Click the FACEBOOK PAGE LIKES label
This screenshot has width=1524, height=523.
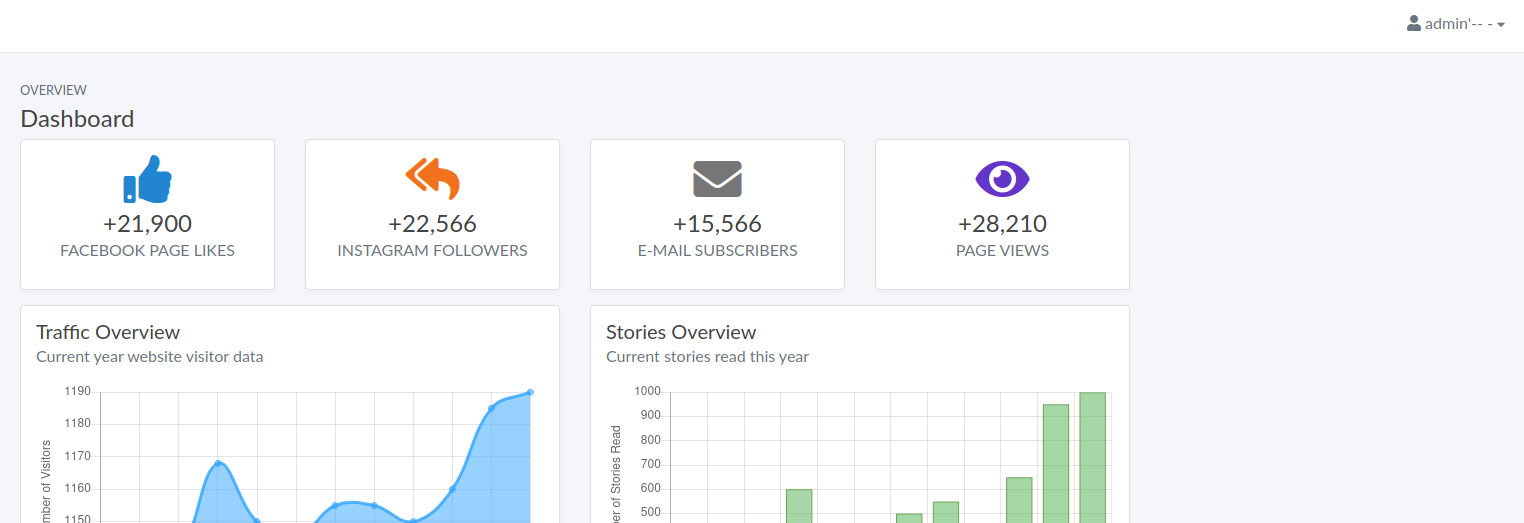[x=147, y=251]
